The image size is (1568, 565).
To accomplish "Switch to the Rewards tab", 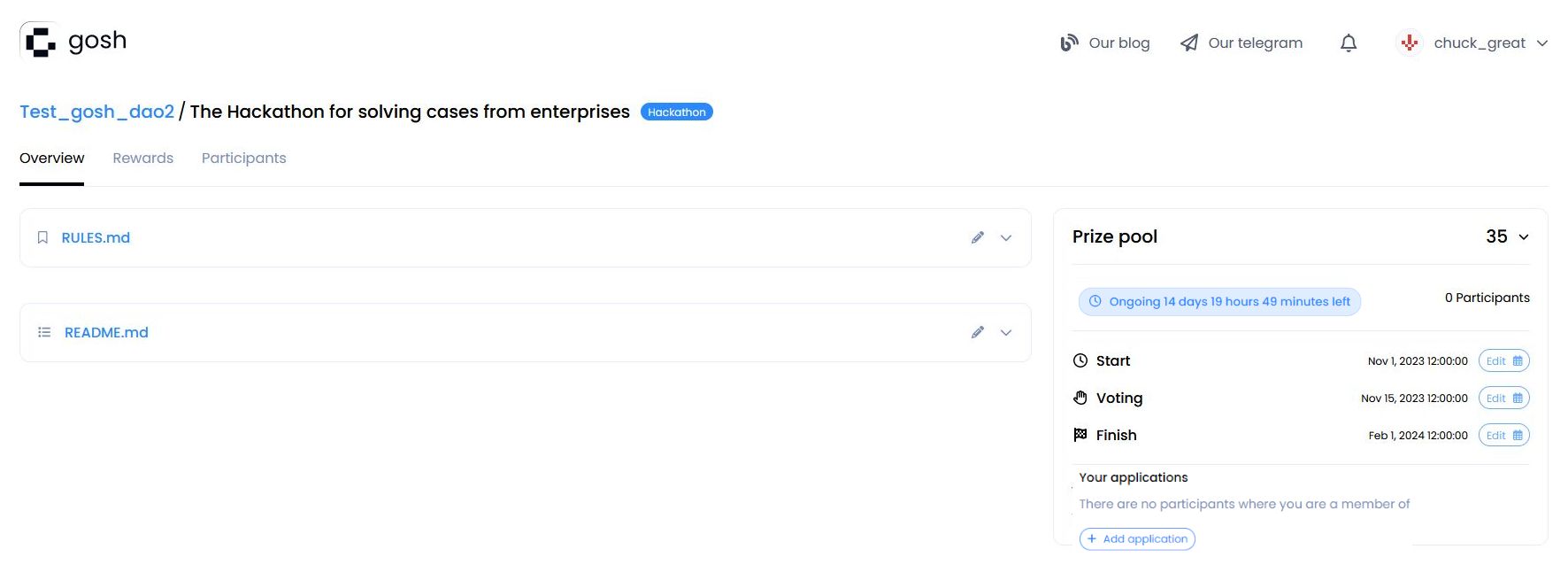I will (142, 158).
